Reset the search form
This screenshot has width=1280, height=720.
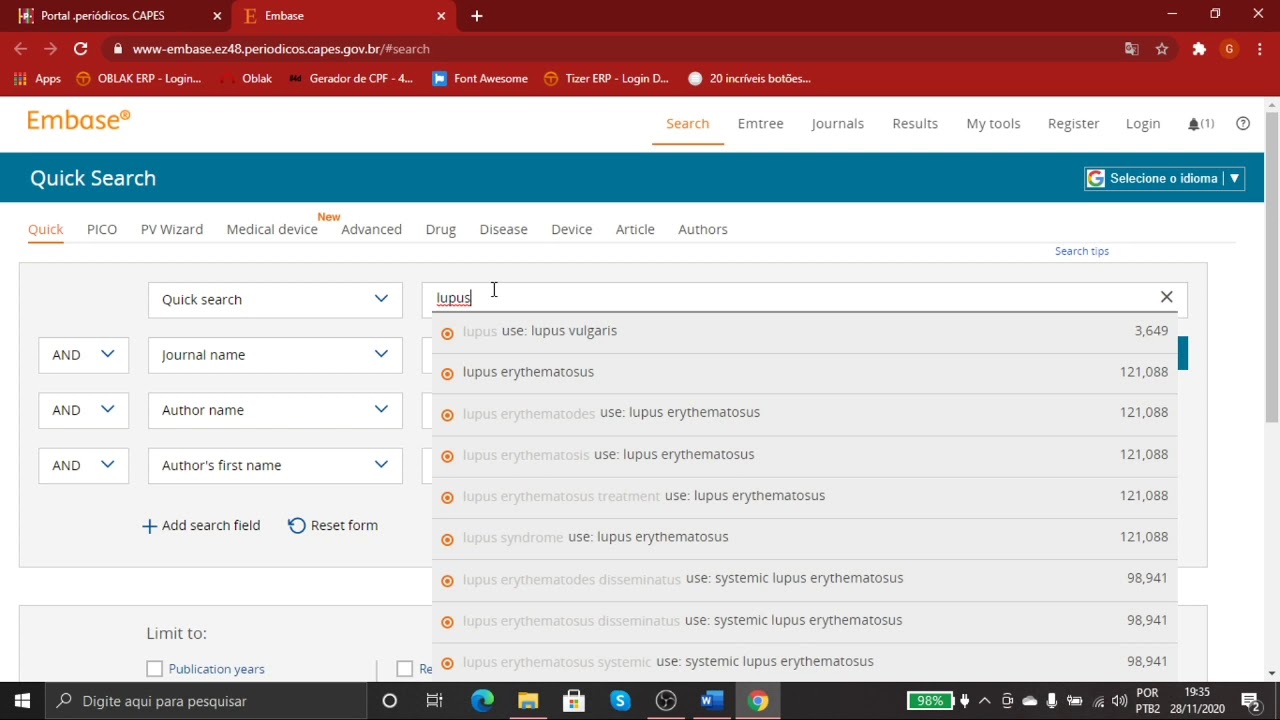point(333,525)
